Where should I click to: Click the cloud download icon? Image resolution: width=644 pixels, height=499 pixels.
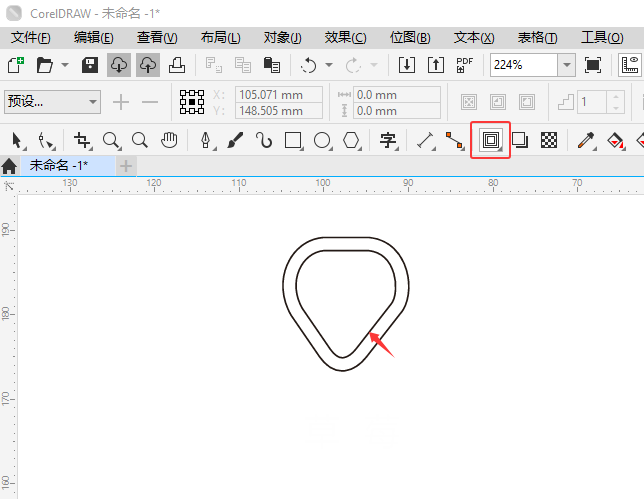[x=119, y=65]
